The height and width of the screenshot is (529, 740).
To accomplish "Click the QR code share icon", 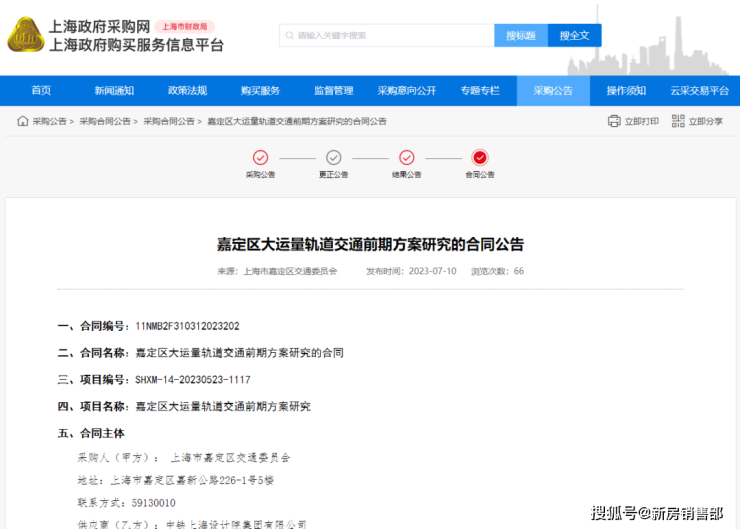I will pyautogui.click(x=678, y=121).
